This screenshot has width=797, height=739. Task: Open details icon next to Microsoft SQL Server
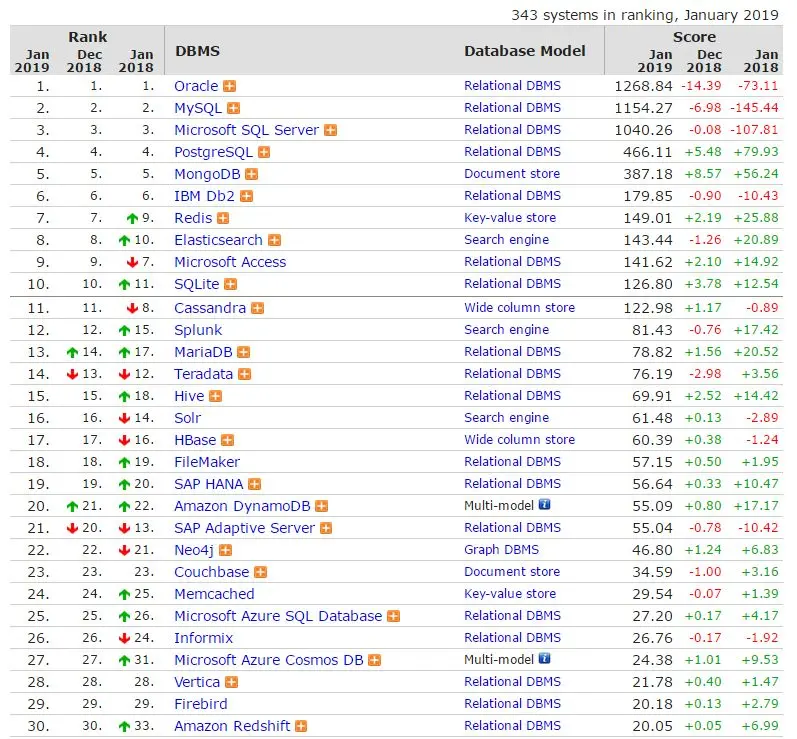point(330,130)
